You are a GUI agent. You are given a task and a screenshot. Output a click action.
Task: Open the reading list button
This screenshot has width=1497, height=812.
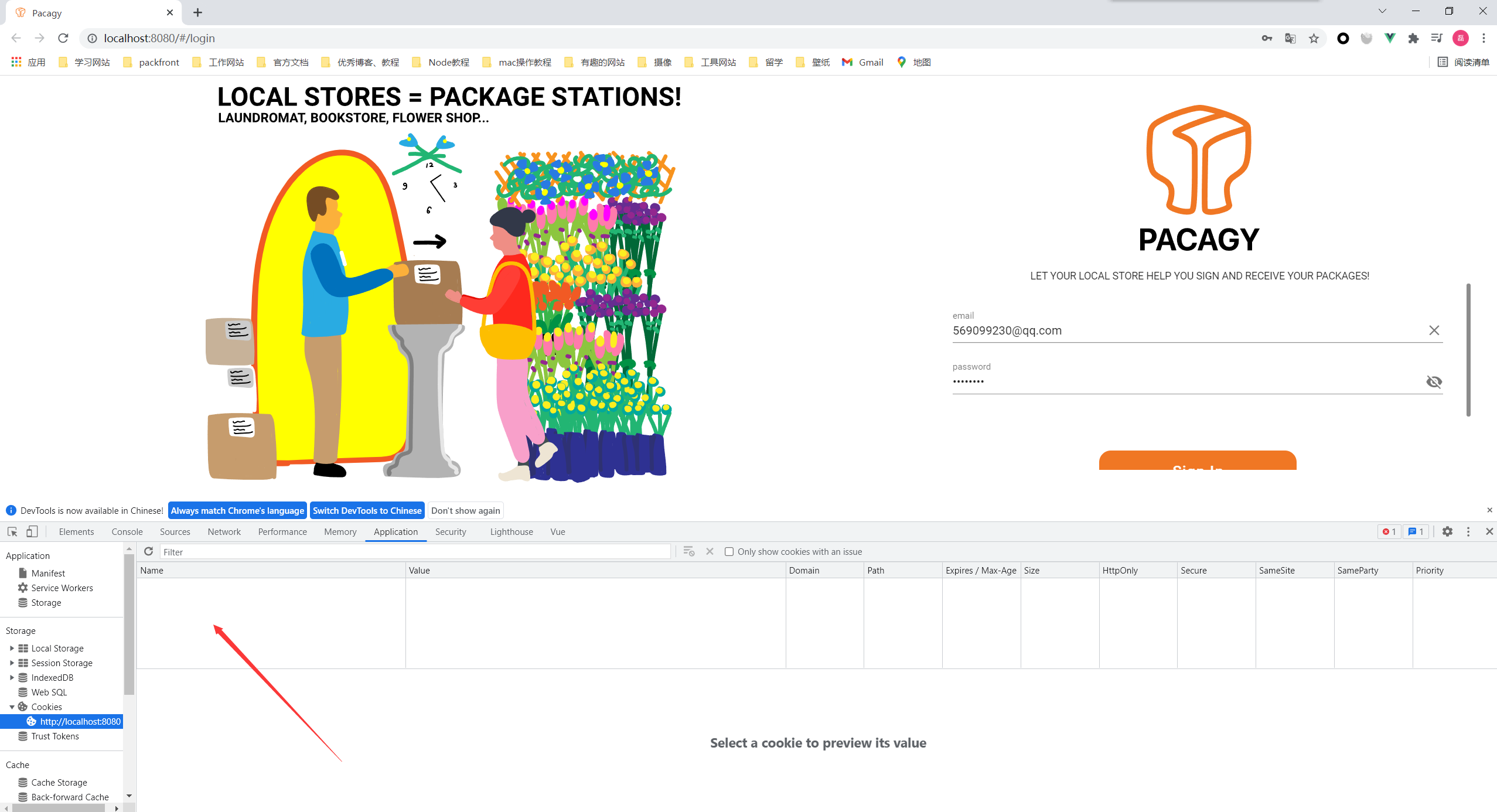[1464, 62]
